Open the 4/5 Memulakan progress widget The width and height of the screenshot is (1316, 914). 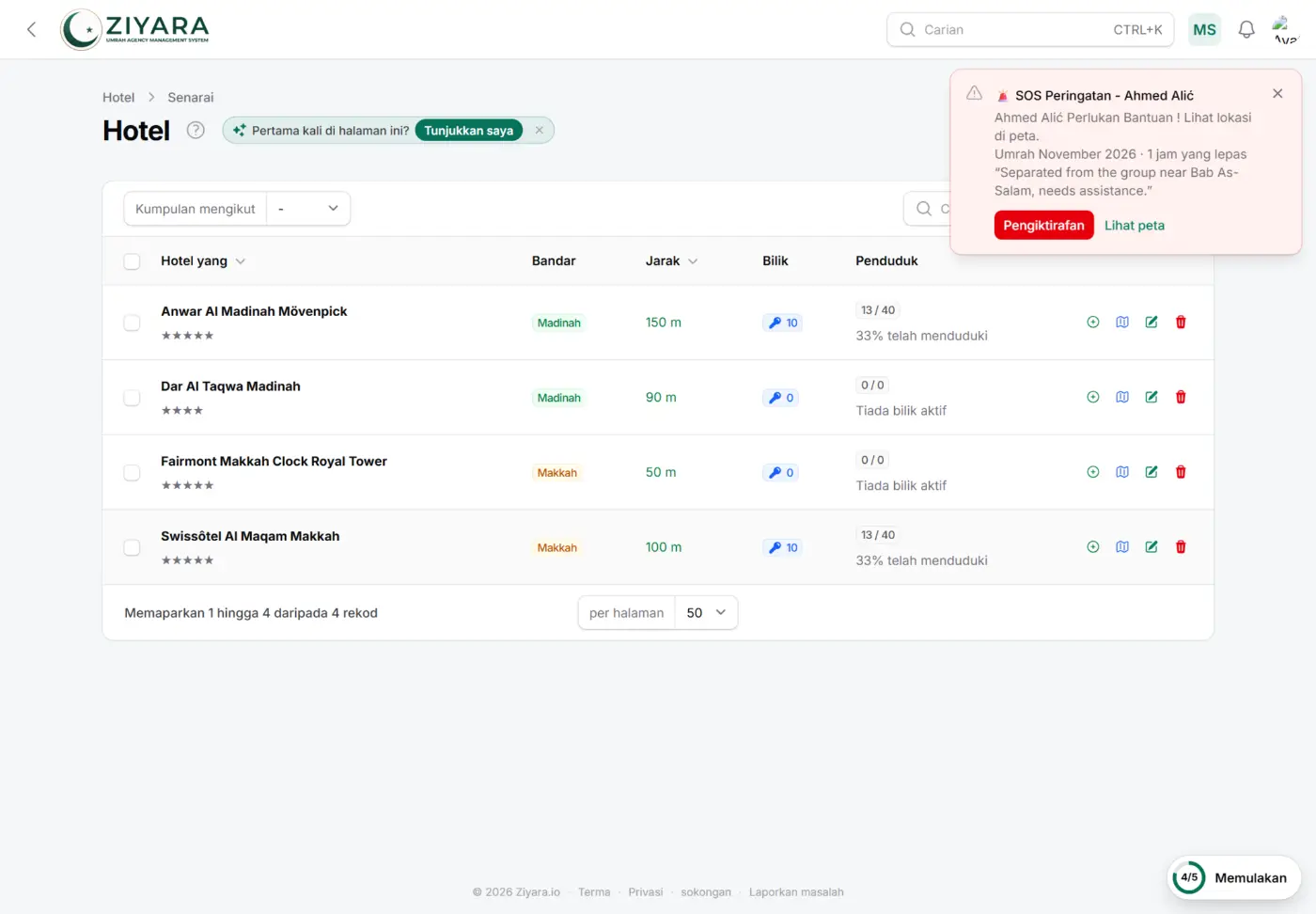coord(1233,878)
